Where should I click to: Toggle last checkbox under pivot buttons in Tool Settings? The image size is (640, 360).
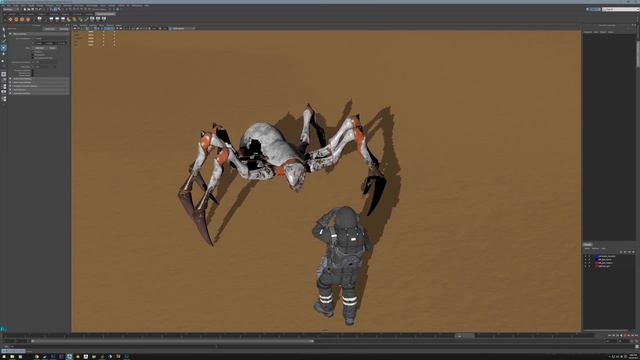click(33, 58)
